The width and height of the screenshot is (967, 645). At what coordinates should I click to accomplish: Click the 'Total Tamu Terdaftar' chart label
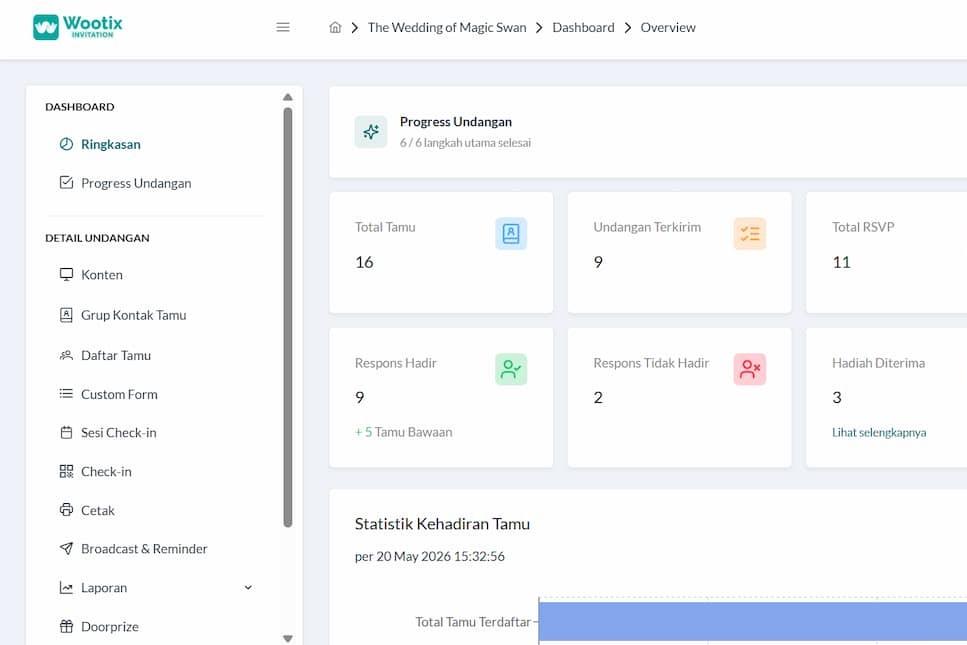(473, 622)
